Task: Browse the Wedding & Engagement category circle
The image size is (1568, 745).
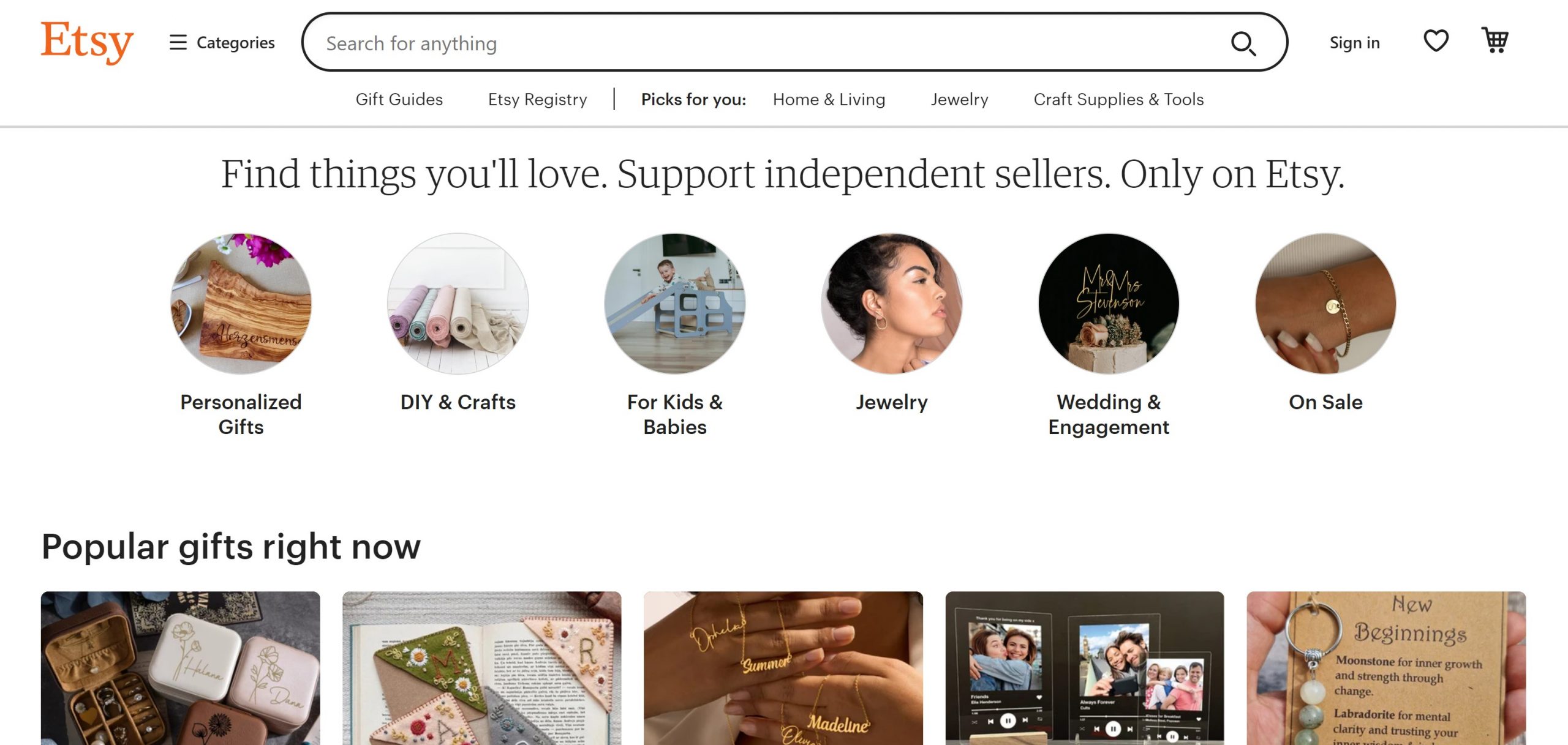Action: 1109,304
